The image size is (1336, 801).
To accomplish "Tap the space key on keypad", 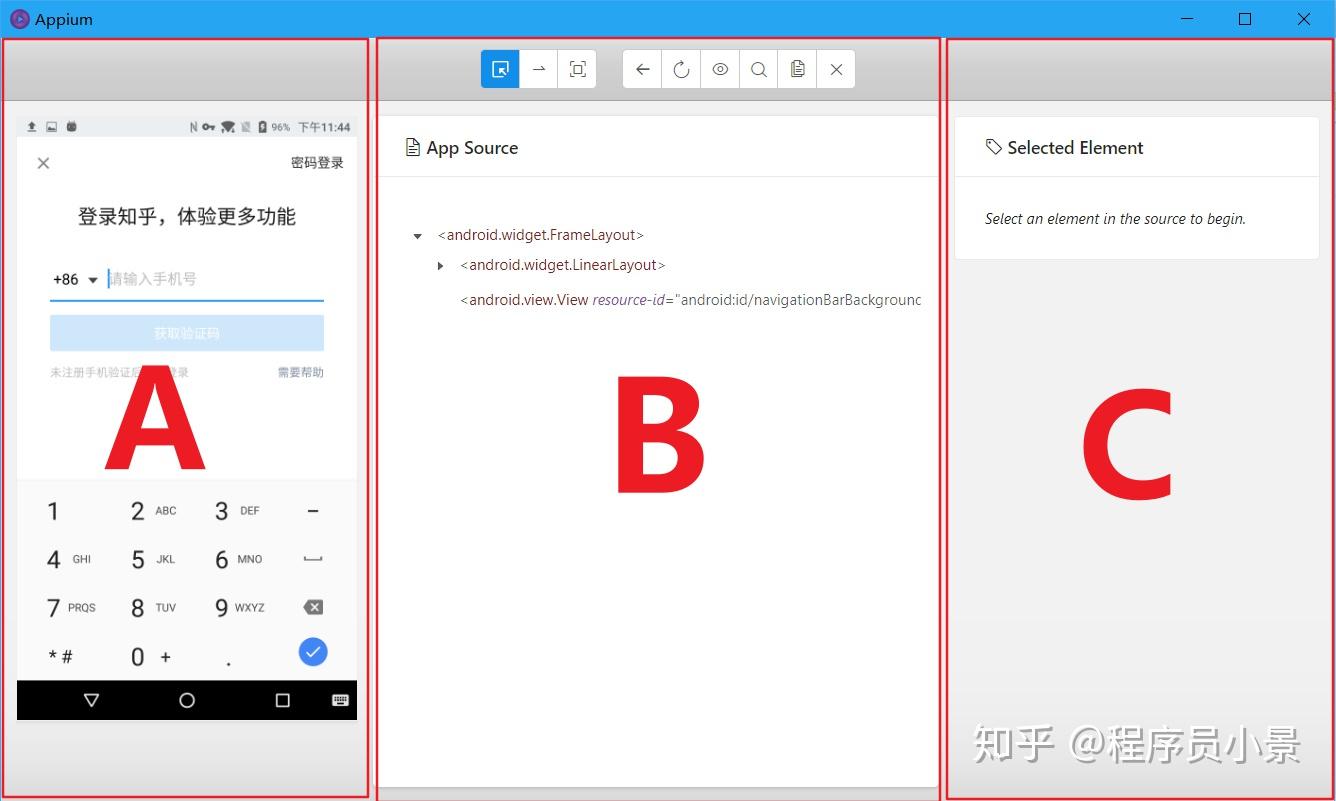I will (313, 560).
